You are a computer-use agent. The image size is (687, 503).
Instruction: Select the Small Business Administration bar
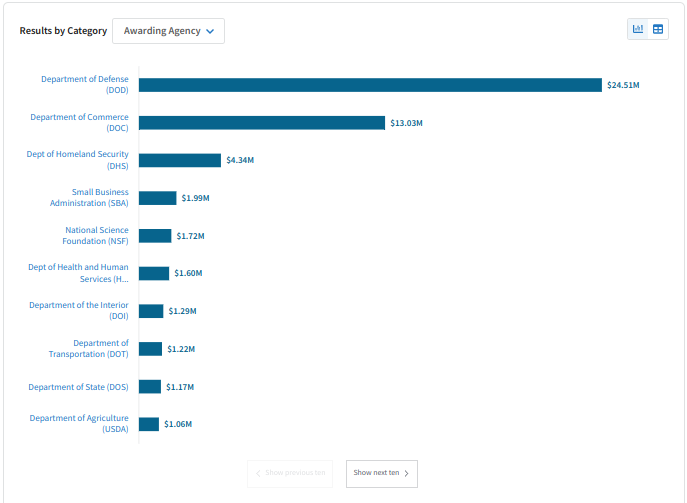[158, 198]
